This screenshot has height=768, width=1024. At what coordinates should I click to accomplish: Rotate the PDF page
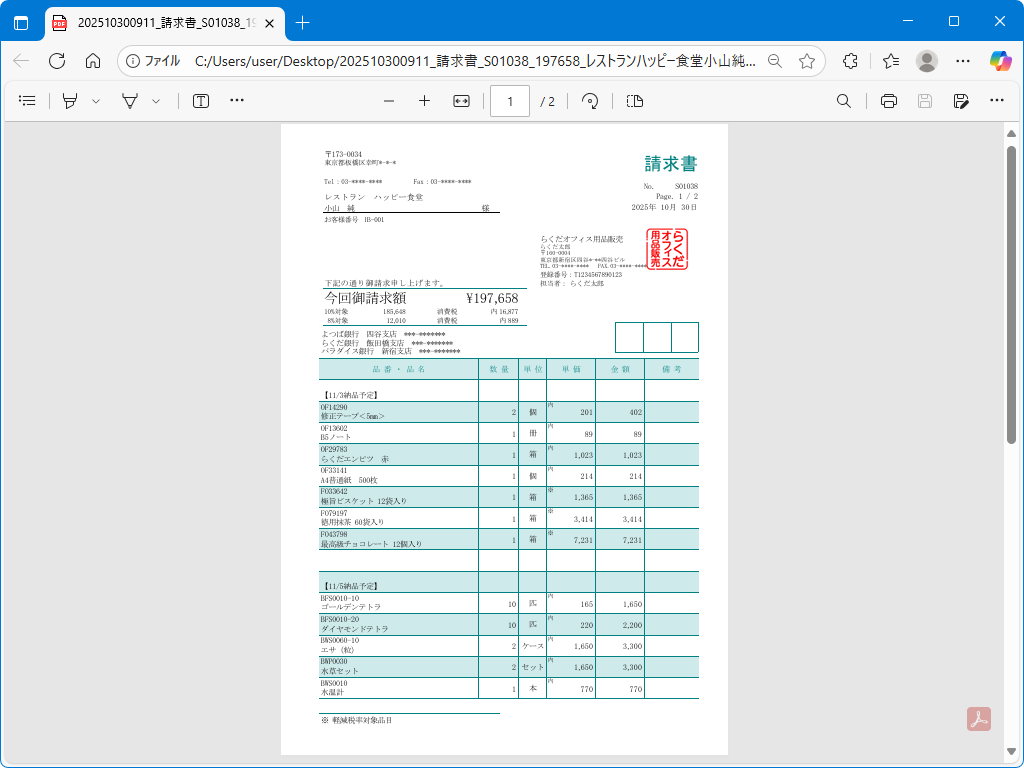590,101
